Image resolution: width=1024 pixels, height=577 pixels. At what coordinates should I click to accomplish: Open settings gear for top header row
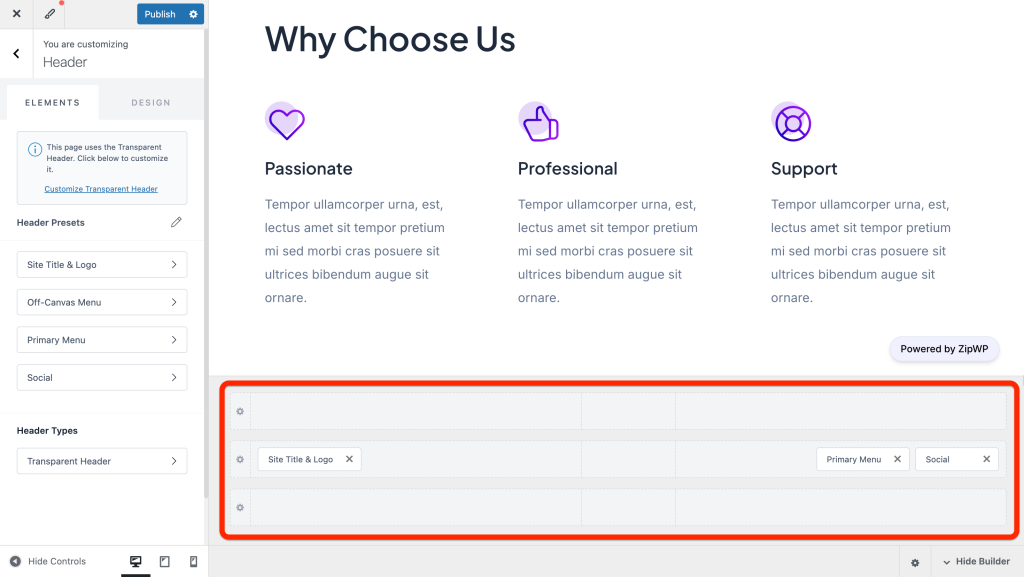pos(240,411)
